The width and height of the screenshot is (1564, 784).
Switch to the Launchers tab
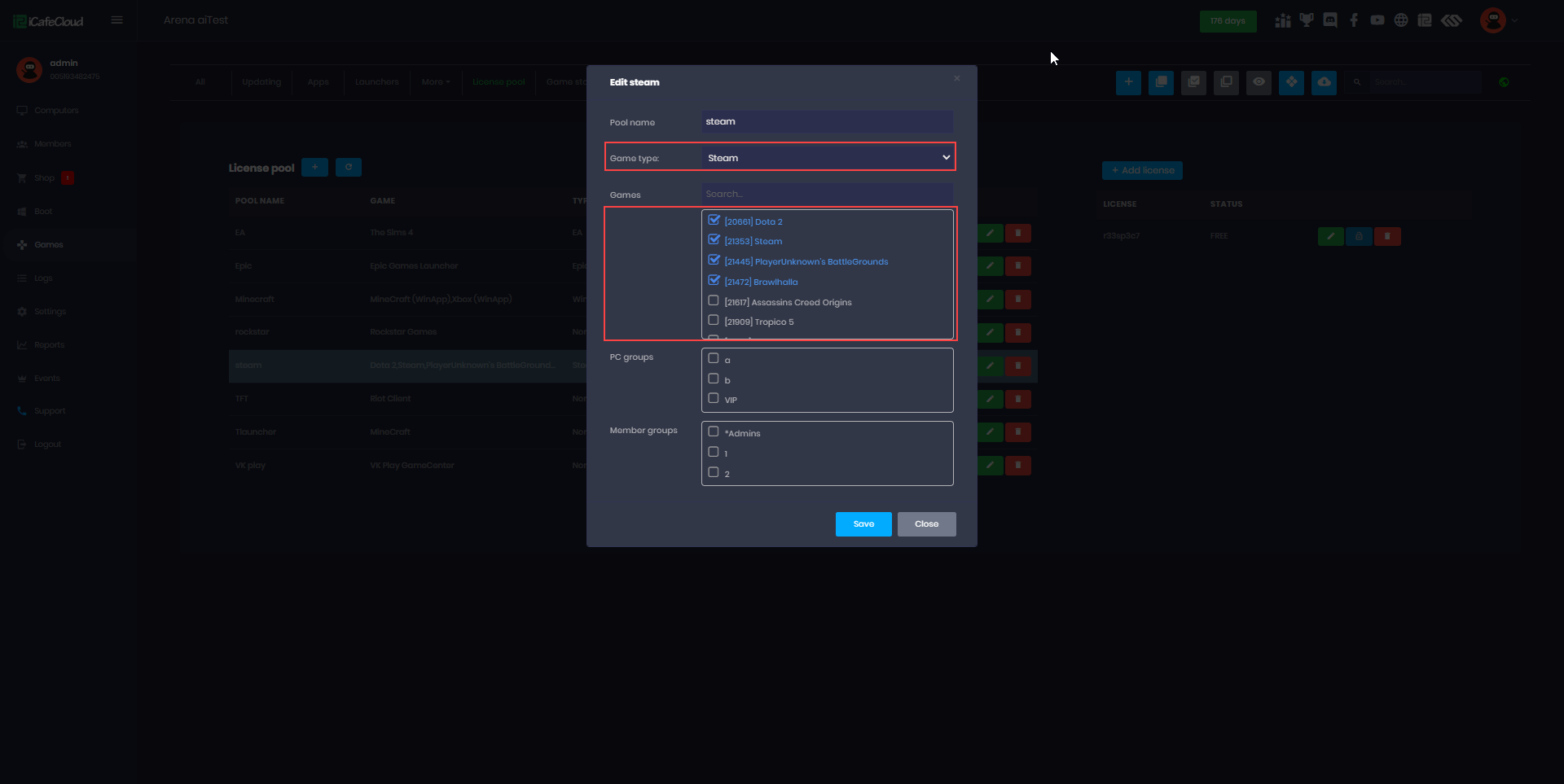pyautogui.click(x=376, y=82)
